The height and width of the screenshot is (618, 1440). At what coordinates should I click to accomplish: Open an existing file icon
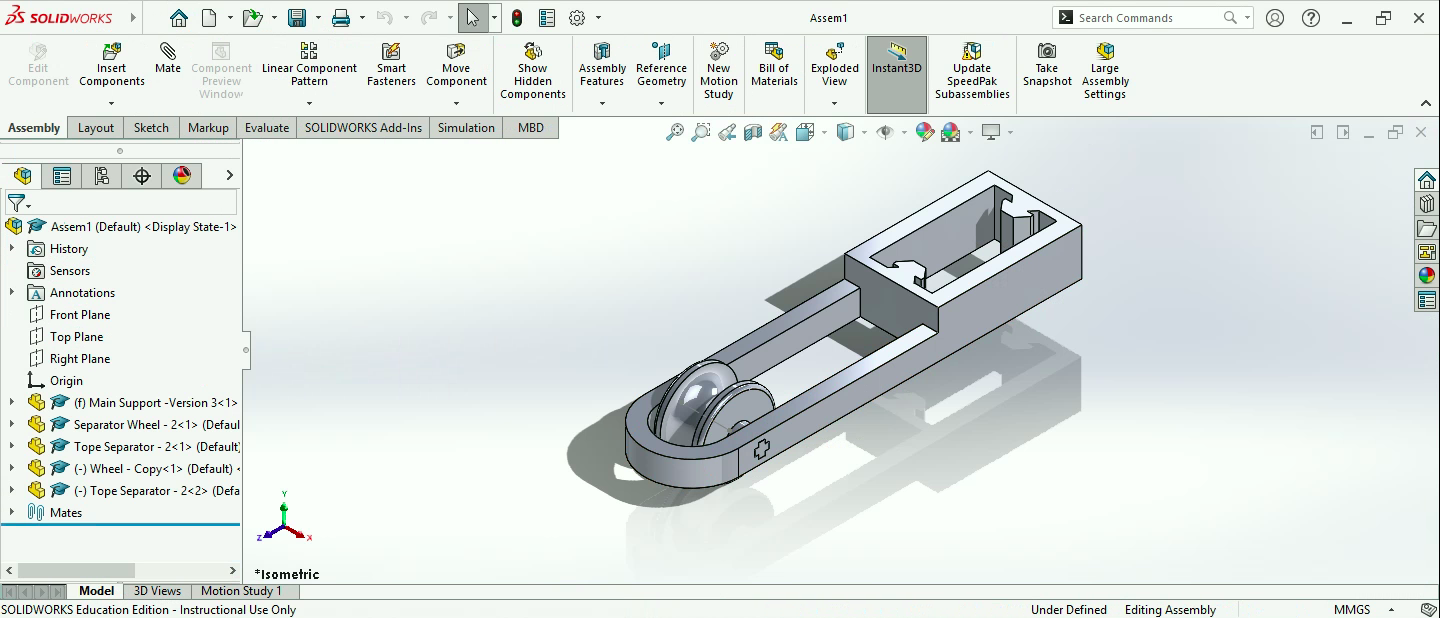[252, 18]
